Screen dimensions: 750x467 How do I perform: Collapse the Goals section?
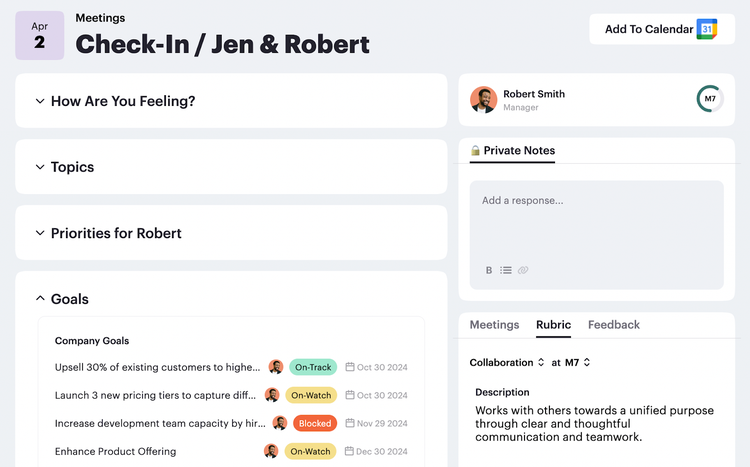pyautogui.click(x=40, y=299)
